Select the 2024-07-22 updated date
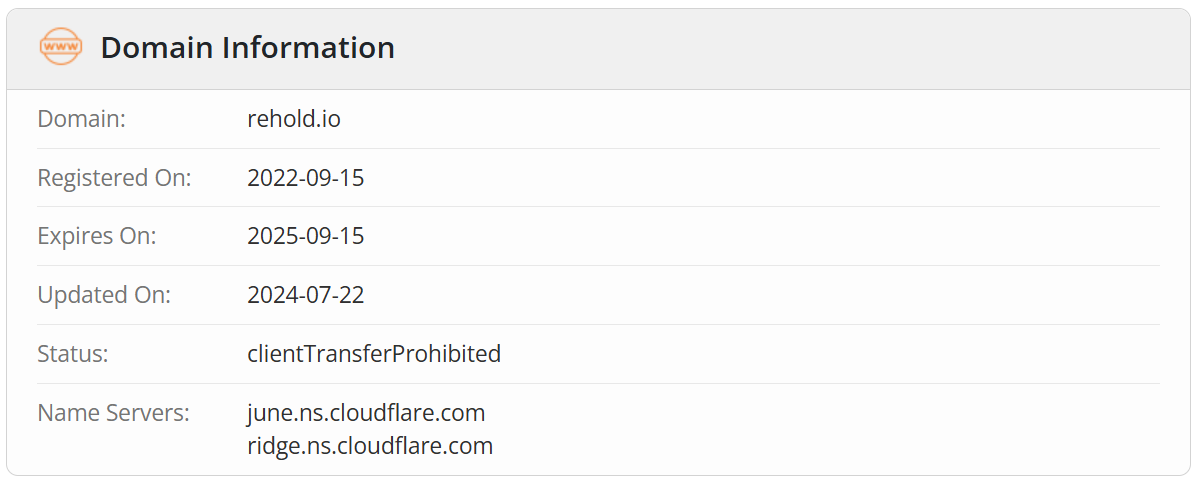 click(x=305, y=295)
